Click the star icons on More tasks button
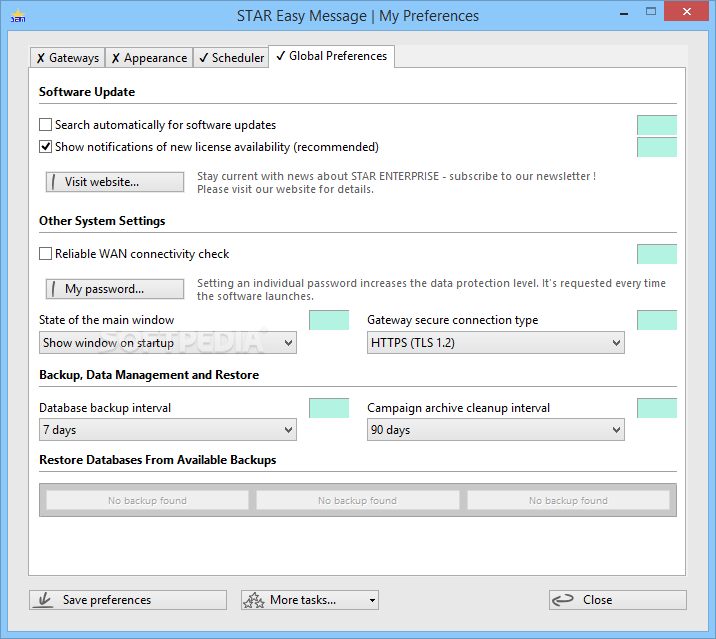 254,600
